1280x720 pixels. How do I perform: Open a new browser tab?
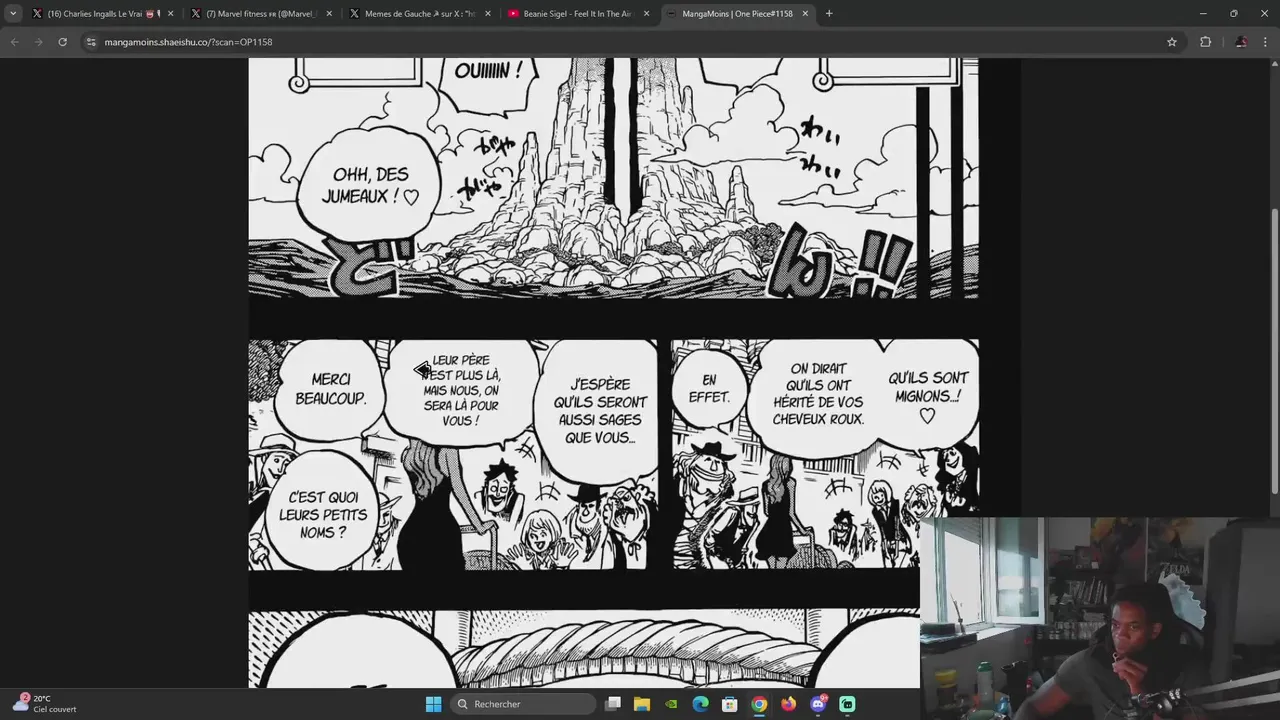tap(829, 14)
